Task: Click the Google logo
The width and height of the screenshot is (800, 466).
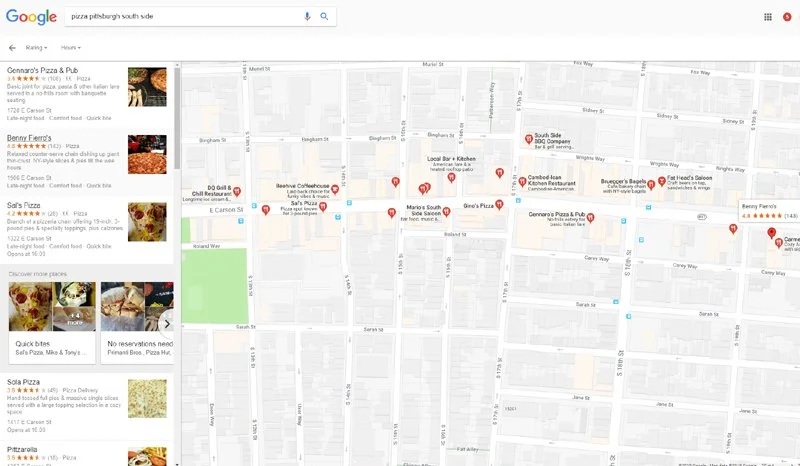Action: [31, 16]
